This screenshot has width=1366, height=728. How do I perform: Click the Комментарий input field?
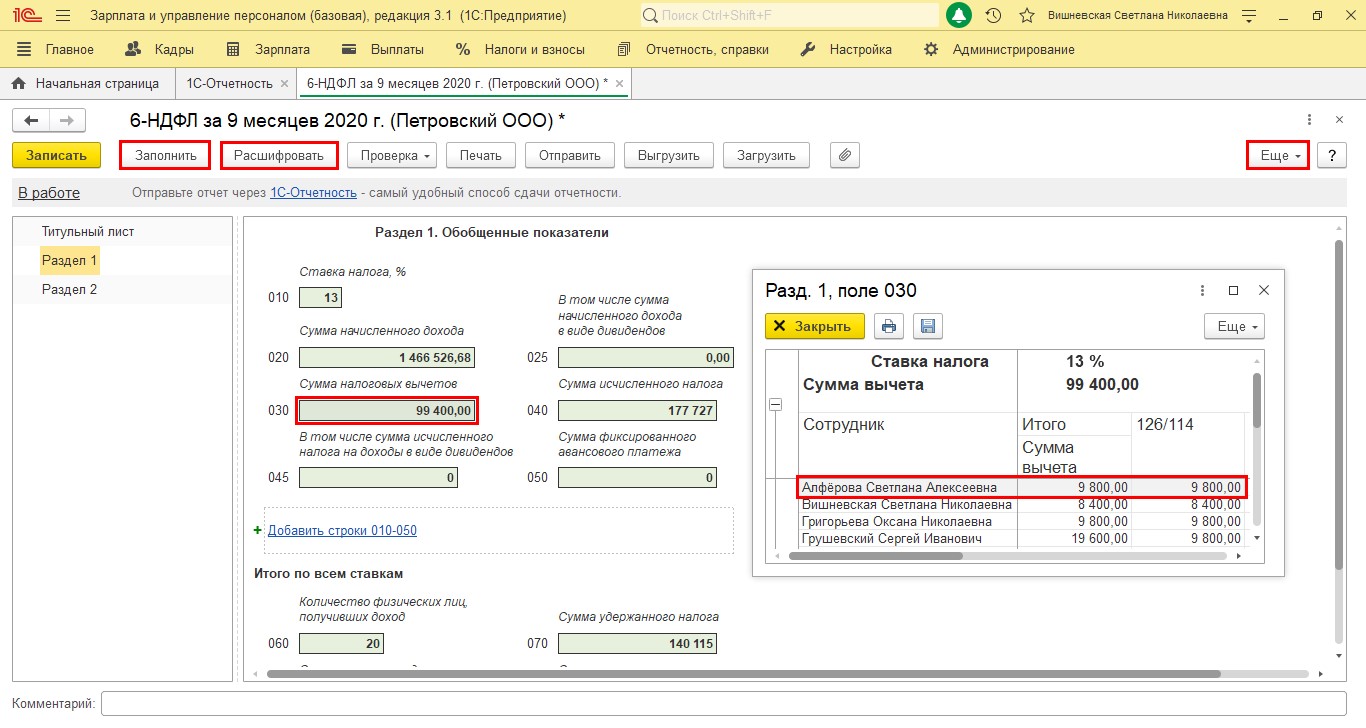[723, 704]
